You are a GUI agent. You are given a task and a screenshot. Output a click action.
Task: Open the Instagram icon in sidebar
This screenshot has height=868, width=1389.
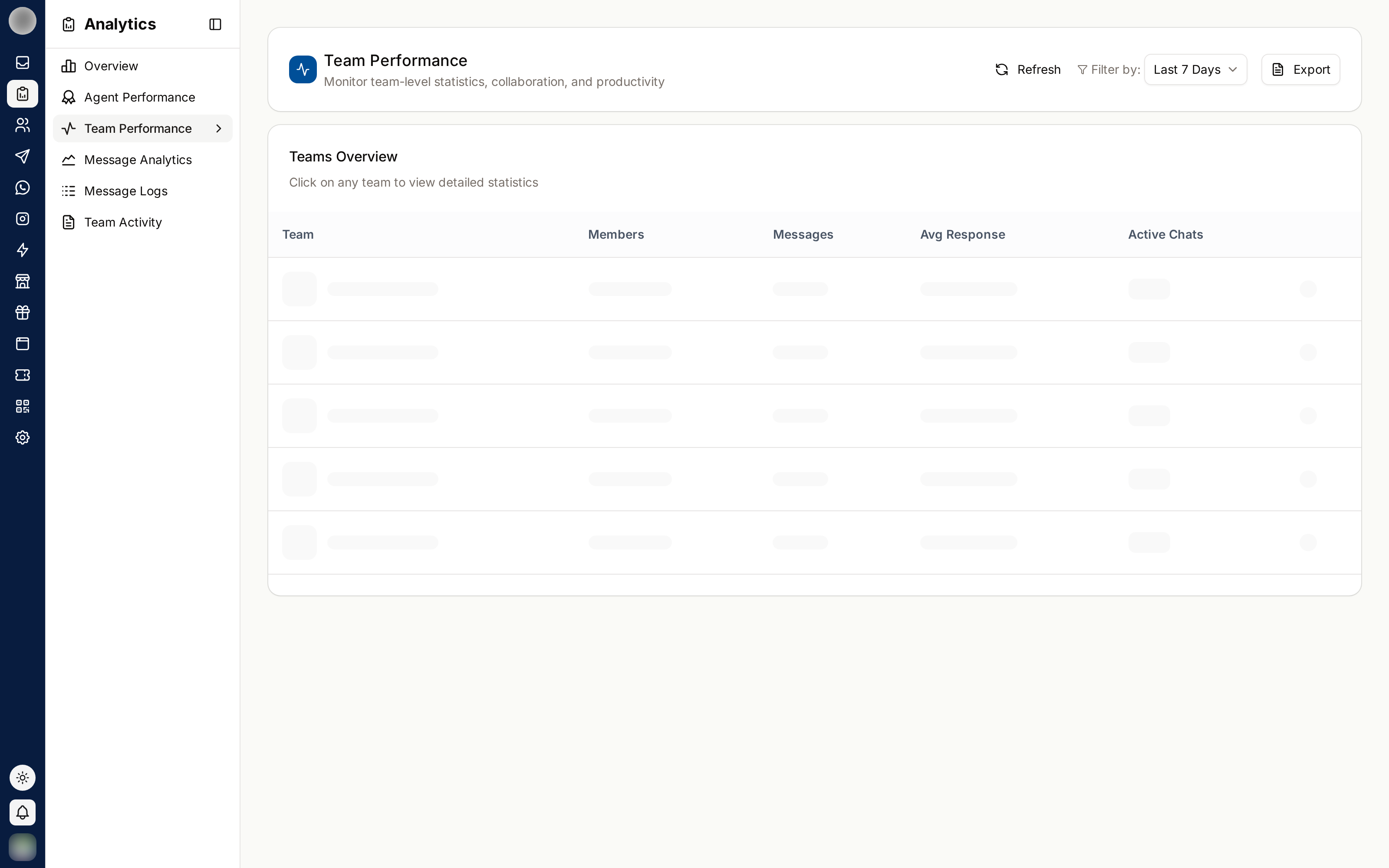23,219
